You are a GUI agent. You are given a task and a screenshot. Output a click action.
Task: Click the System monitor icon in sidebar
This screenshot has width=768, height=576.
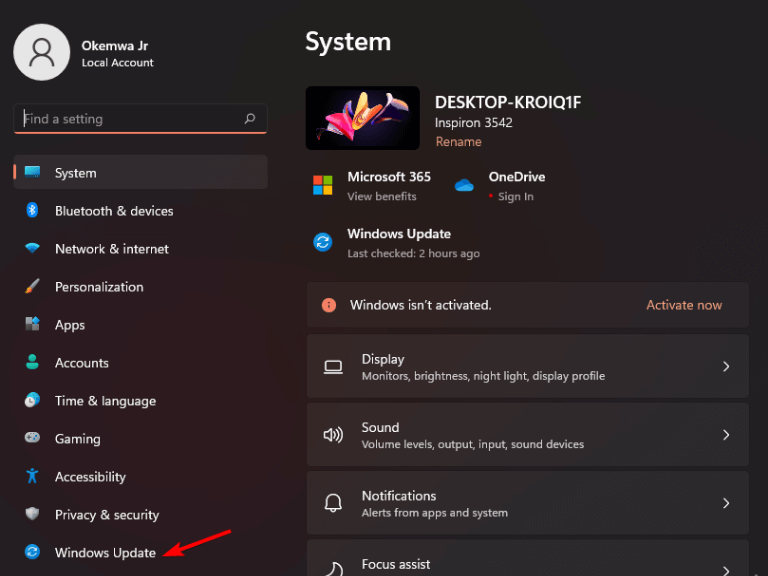click(32, 172)
